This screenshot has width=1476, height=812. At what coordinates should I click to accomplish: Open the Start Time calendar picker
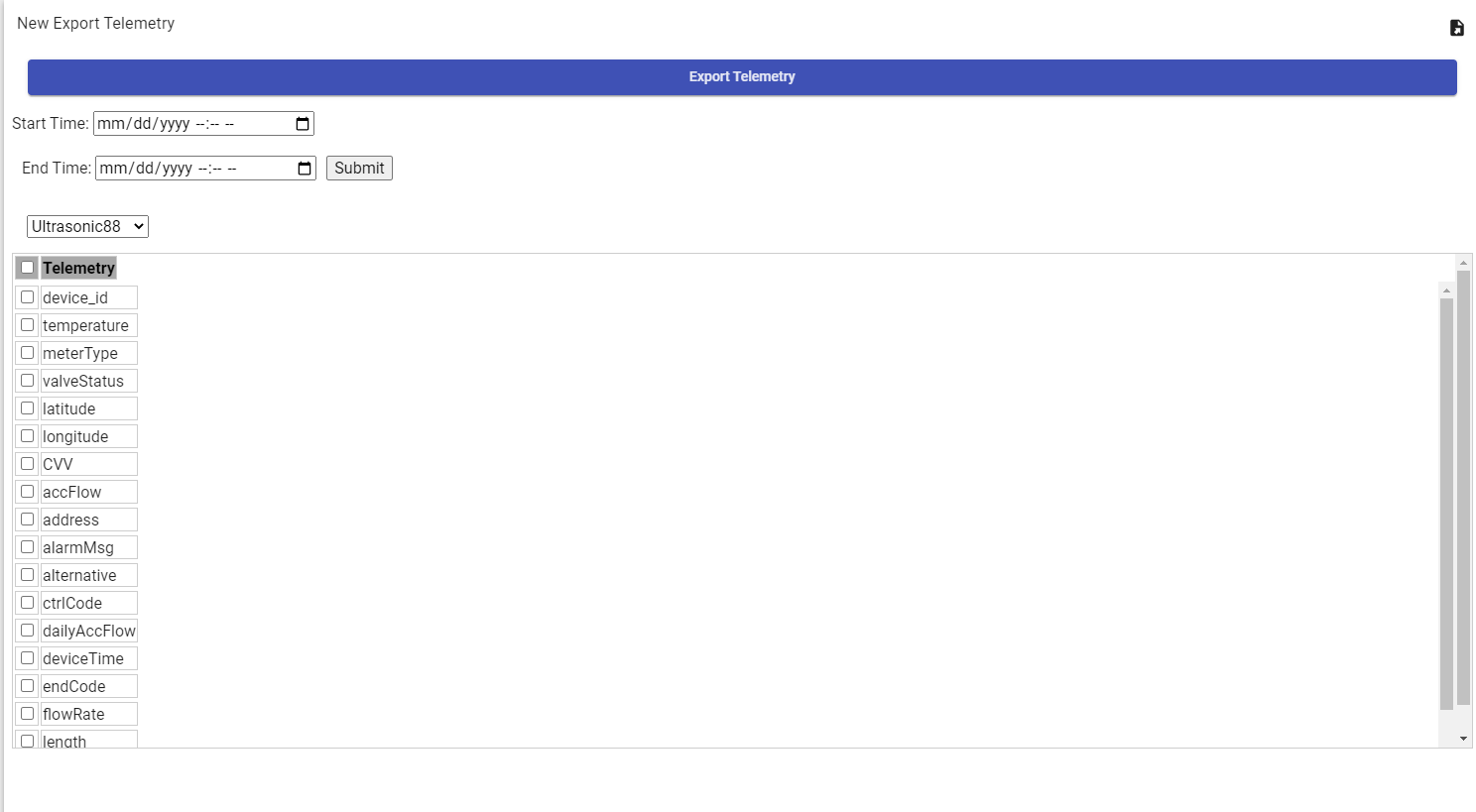coord(301,123)
